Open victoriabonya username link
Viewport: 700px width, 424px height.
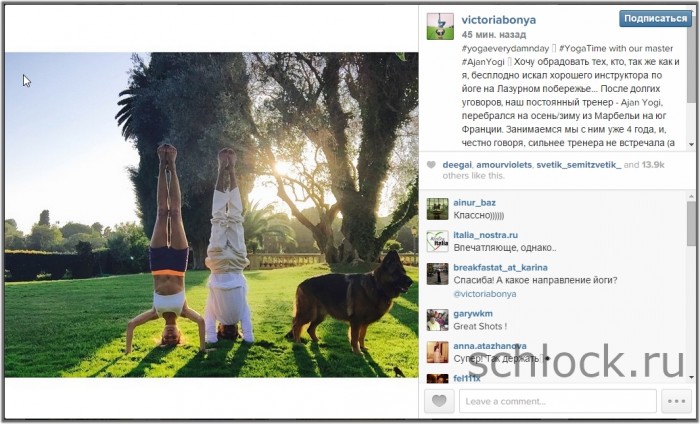(499, 20)
